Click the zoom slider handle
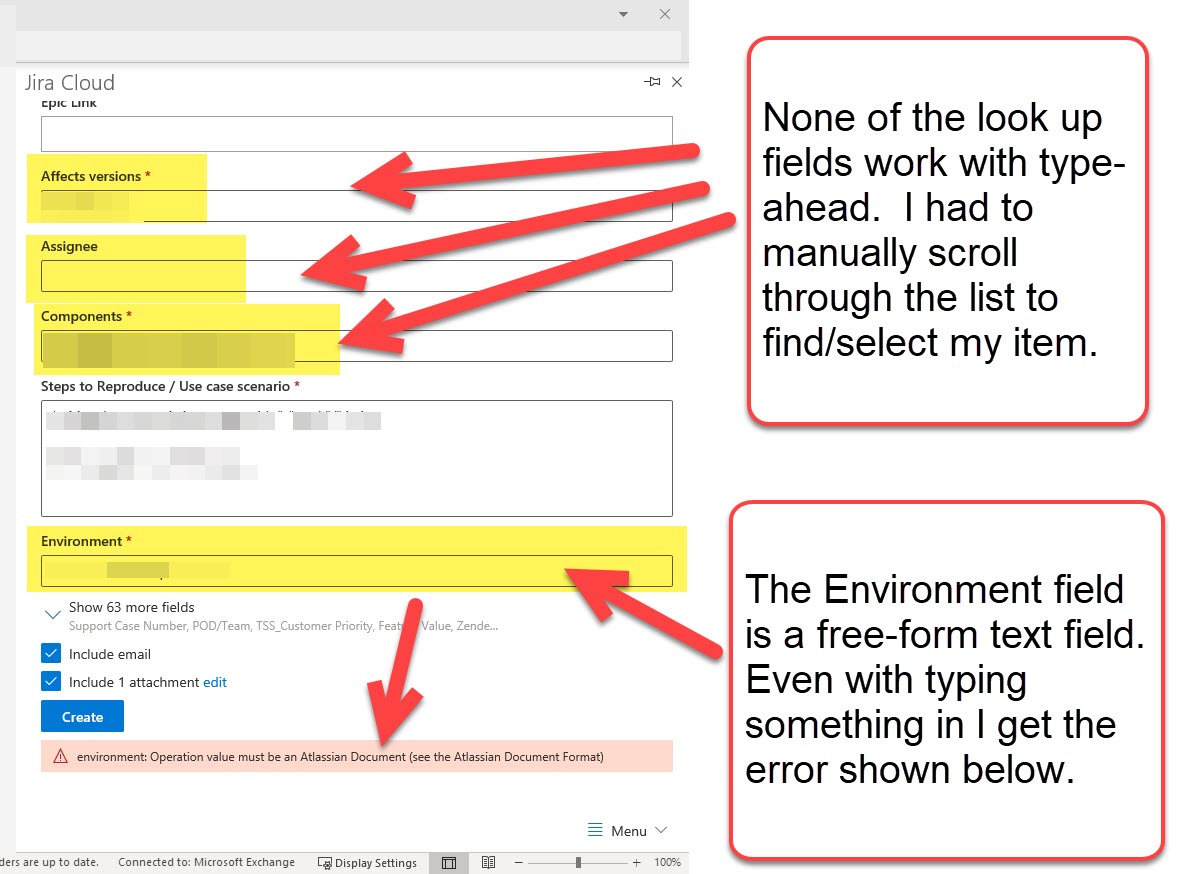1188x874 pixels. pyautogui.click(x=578, y=863)
